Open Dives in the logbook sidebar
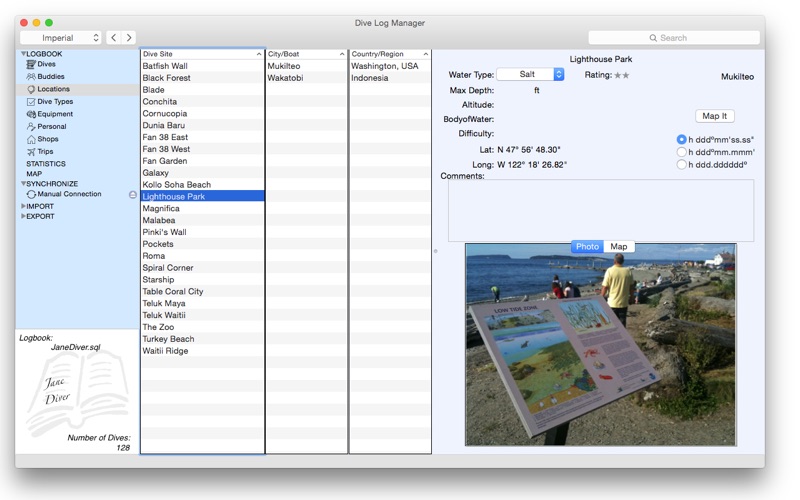The height and width of the screenshot is (500, 800). click(x=46, y=64)
